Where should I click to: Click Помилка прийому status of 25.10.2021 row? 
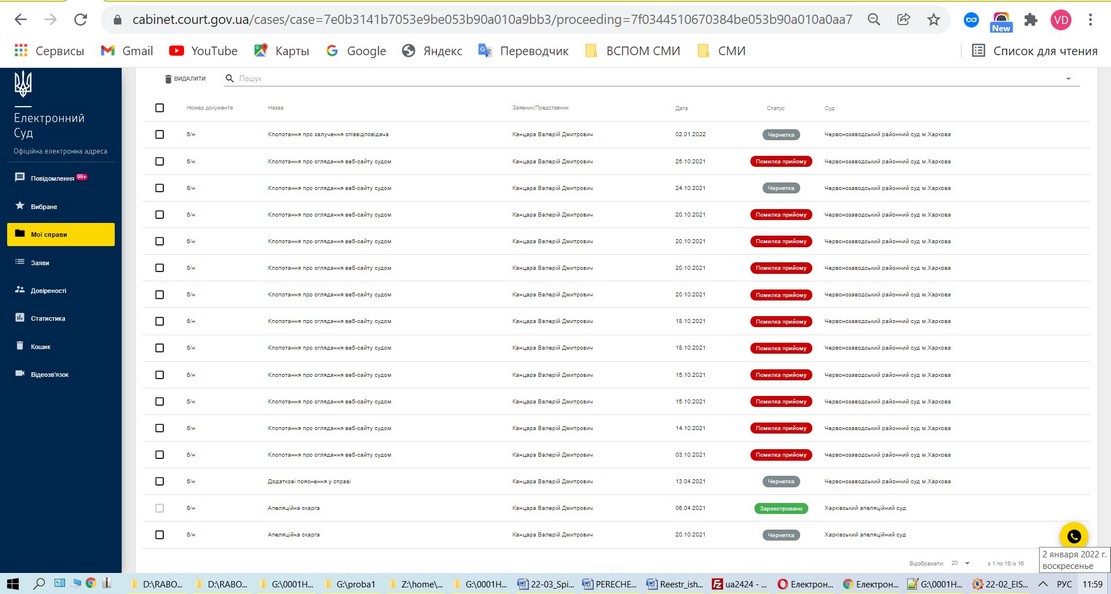pyautogui.click(x=781, y=162)
